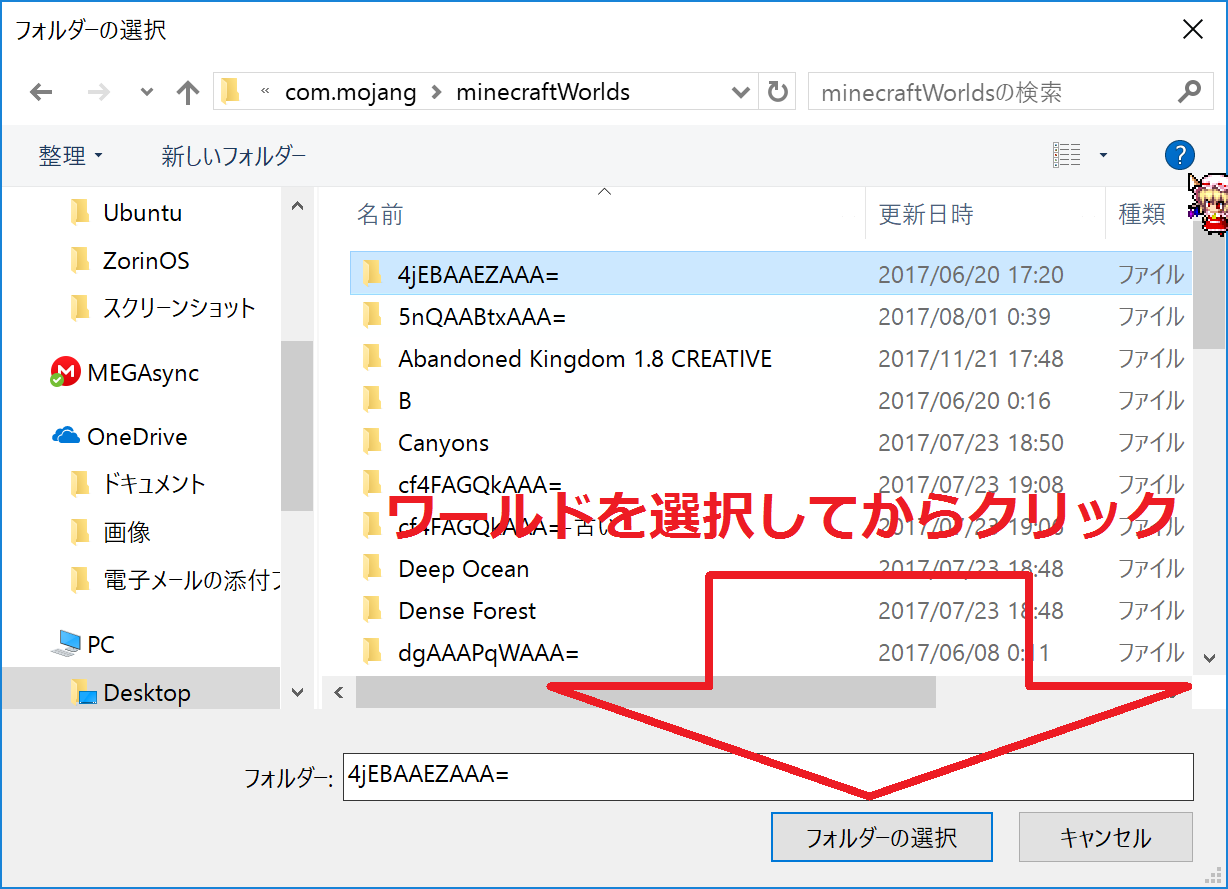Click the forward navigation arrow
Viewport: 1228px width, 889px height.
(98, 93)
